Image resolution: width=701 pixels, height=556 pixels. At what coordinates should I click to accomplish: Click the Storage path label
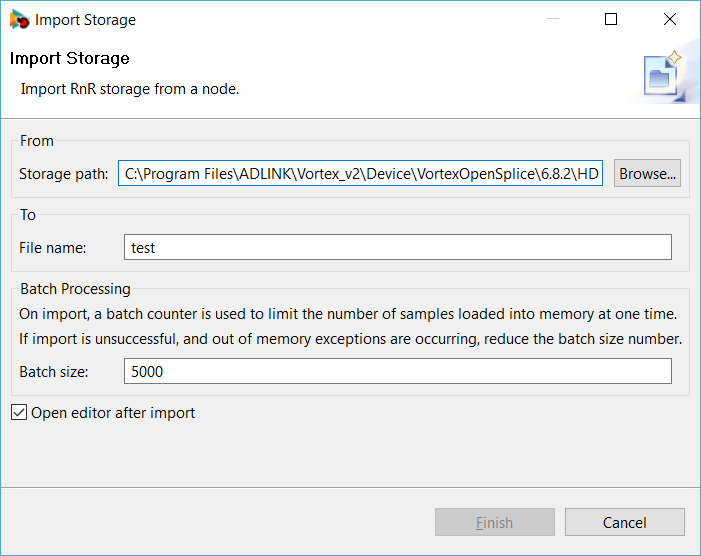[63, 174]
